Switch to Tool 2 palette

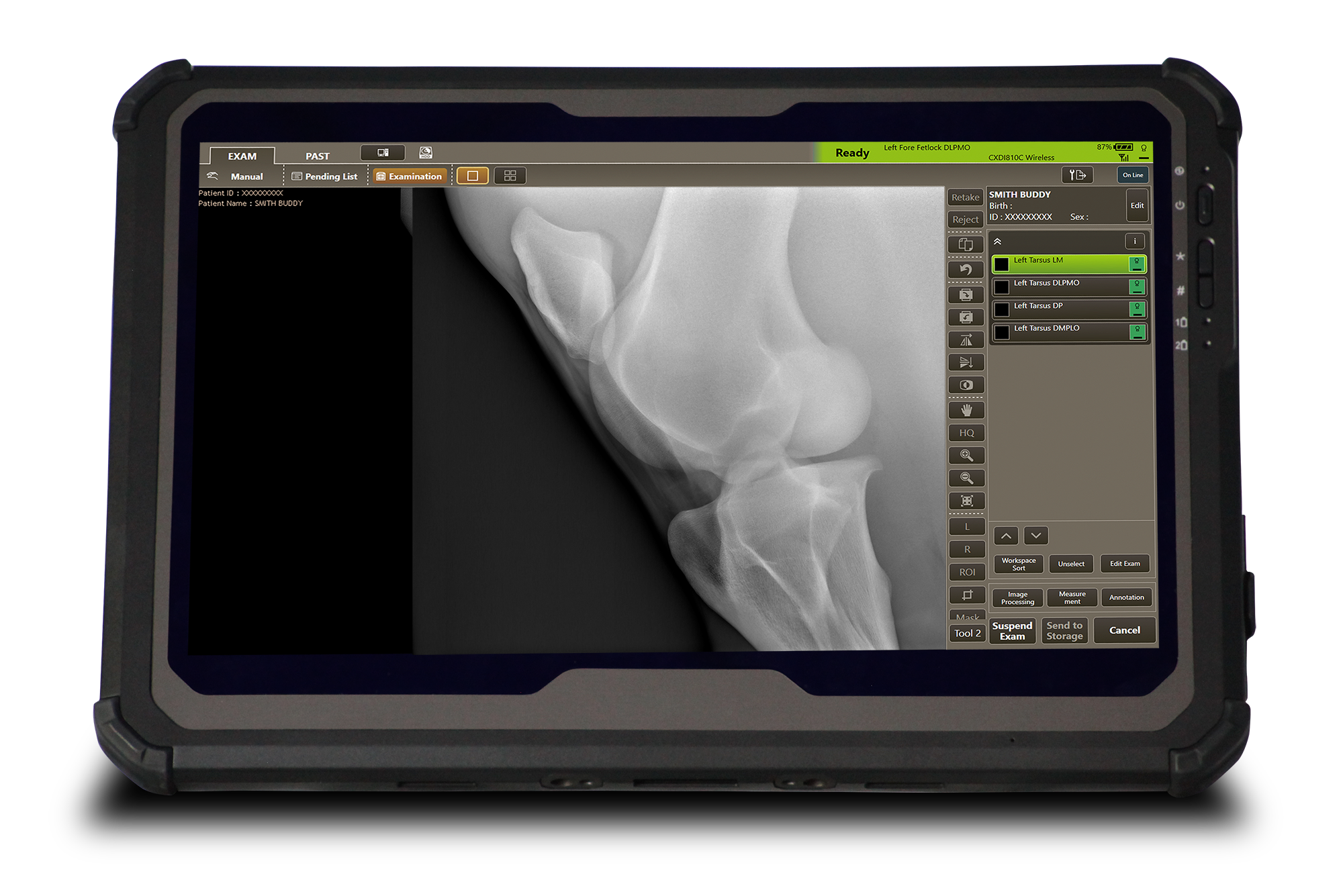pos(968,633)
